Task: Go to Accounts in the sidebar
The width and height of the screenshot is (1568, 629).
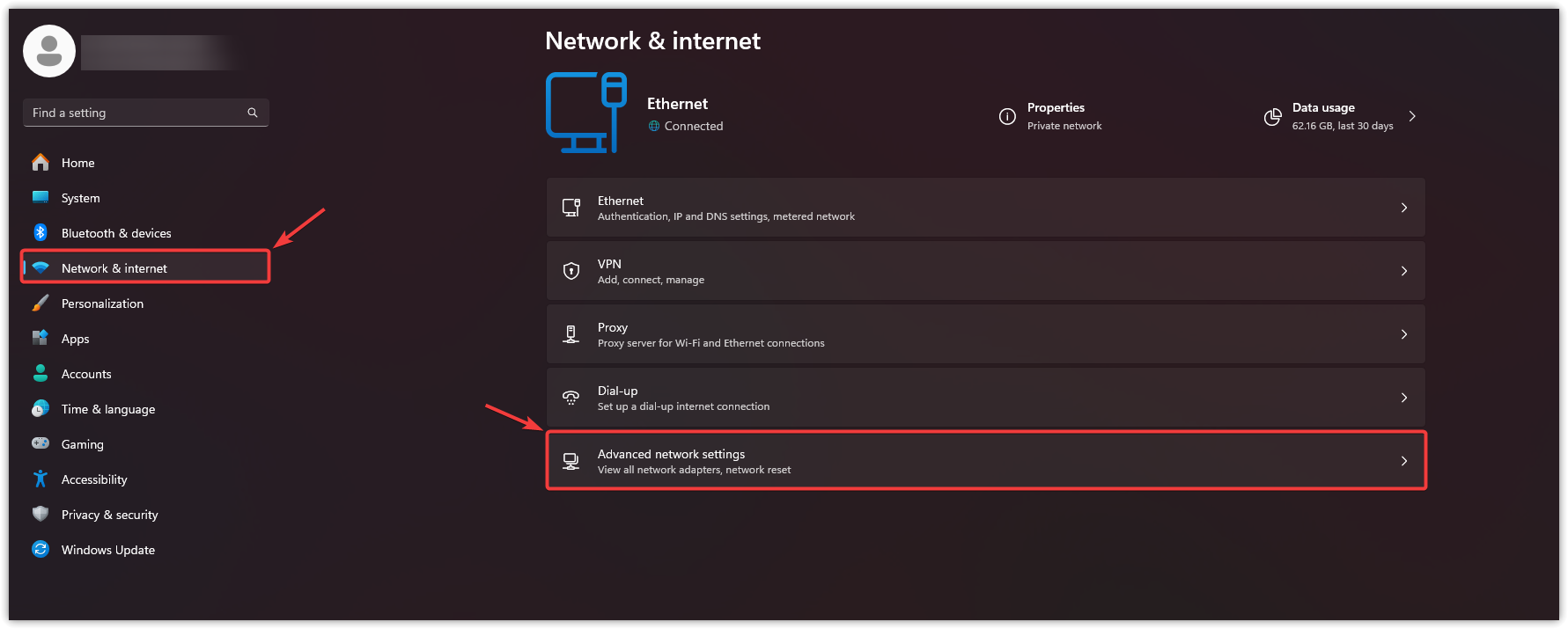Action: (86, 374)
